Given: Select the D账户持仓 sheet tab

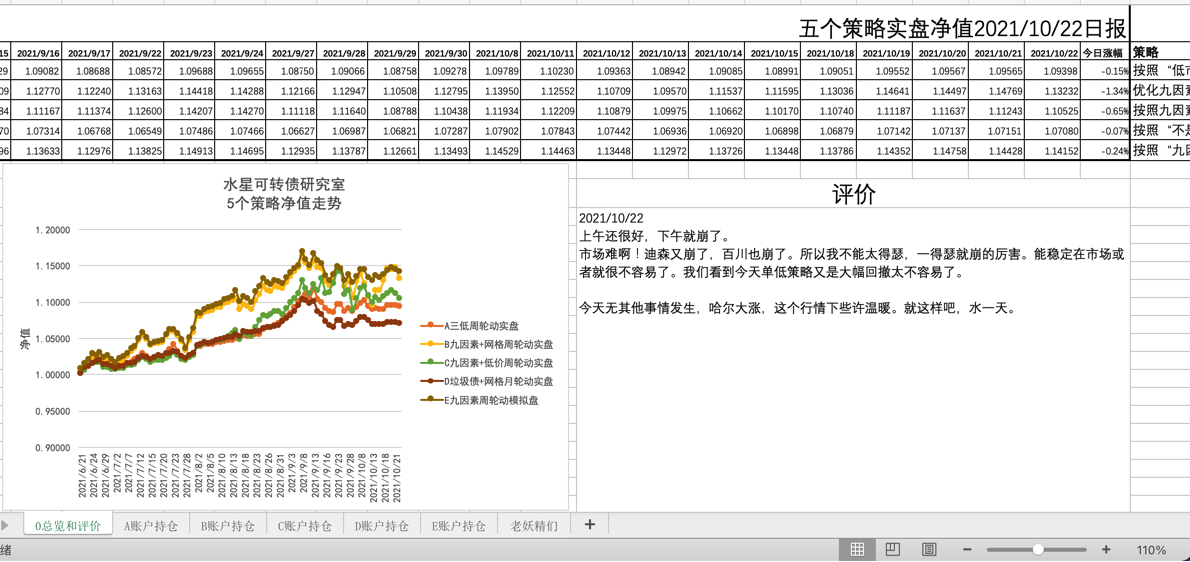Looking at the screenshot, I should tap(382, 526).
